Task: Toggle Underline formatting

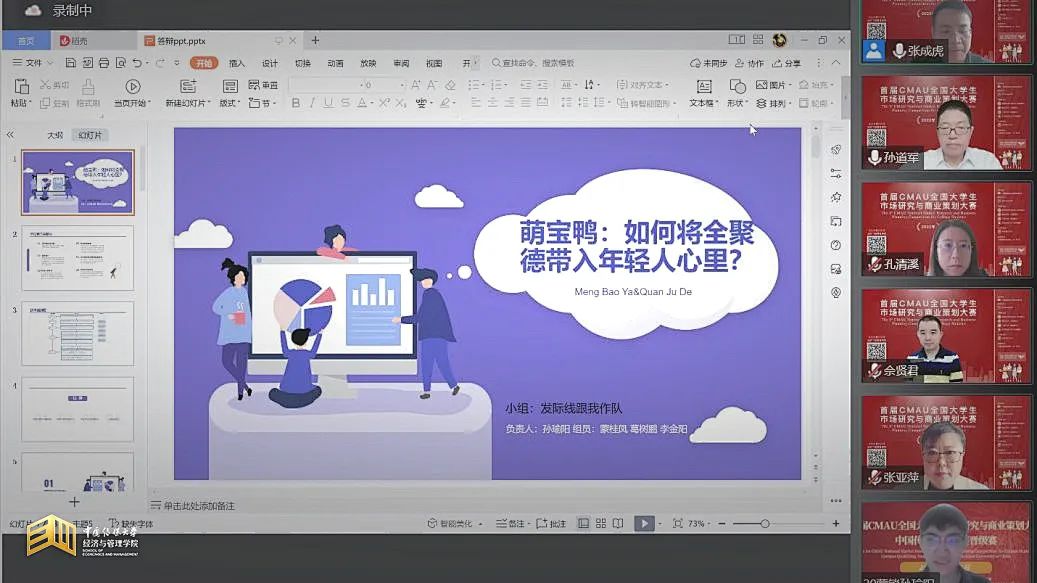Action: click(328, 103)
